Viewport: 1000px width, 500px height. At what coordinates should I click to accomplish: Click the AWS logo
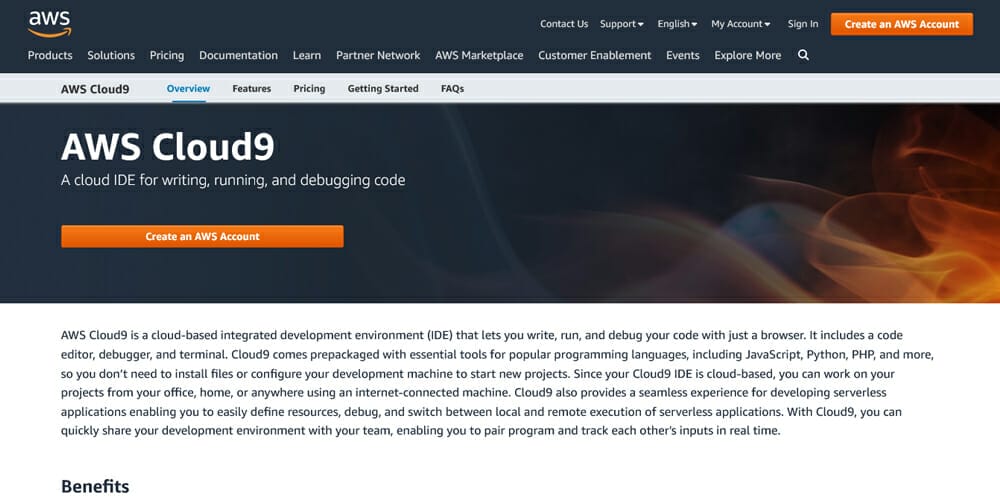(x=50, y=24)
